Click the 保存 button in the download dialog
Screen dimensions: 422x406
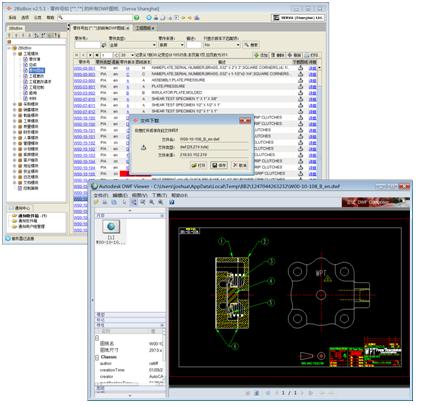(219, 165)
